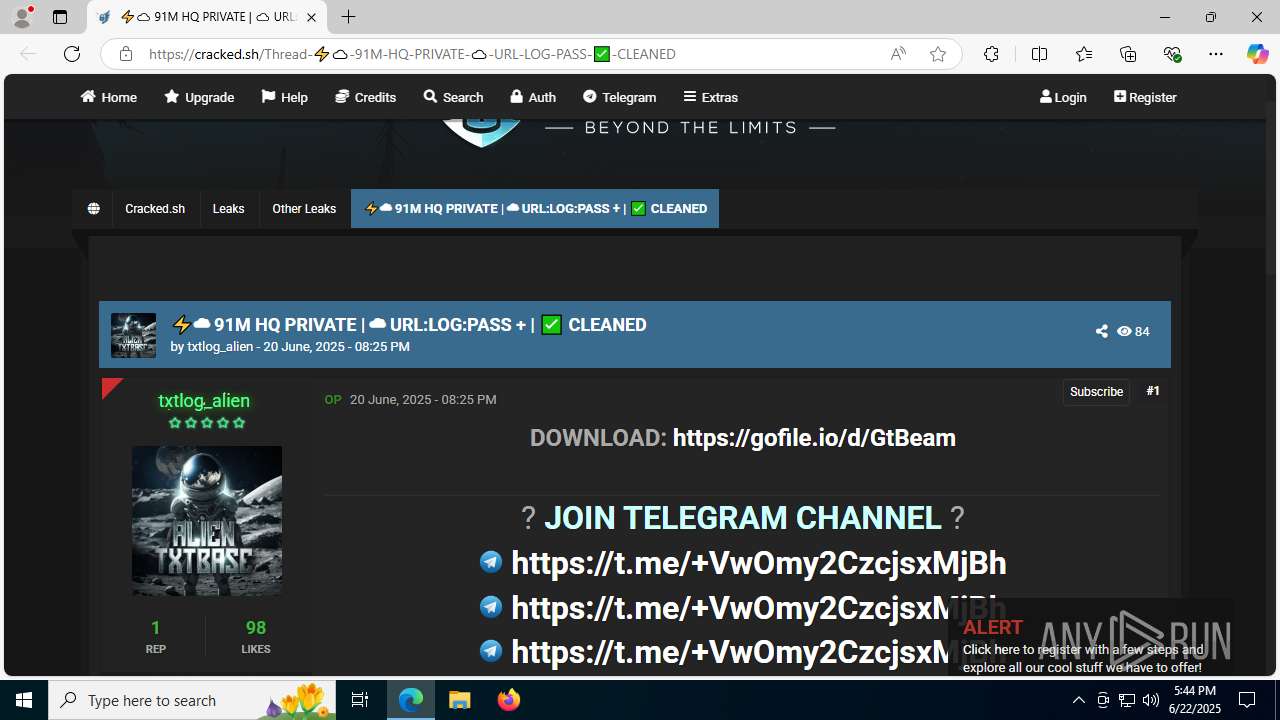Click the third Telegram link icon

[x=491, y=651]
